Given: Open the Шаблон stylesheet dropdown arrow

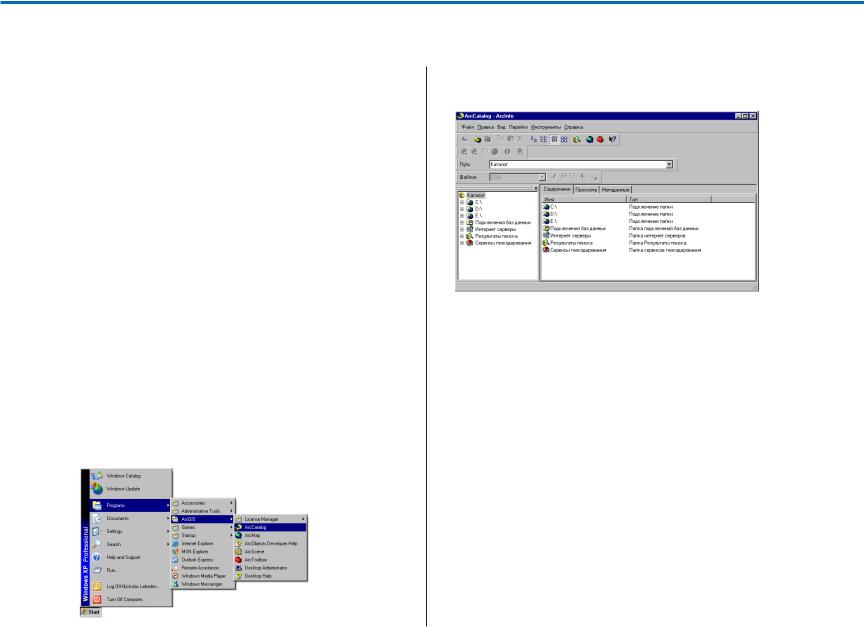Looking at the screenshot, I should click(x=542, y=177).
